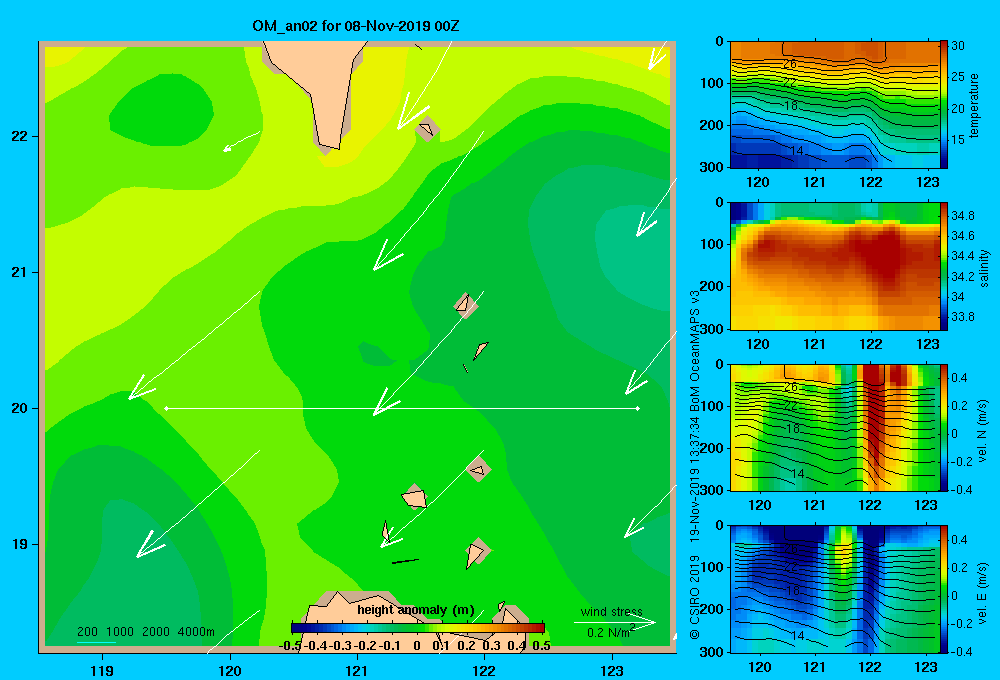Click the 'vel. N (m/s)' axis label
This screenshot has height=680, width=1000.
(983, 431)
